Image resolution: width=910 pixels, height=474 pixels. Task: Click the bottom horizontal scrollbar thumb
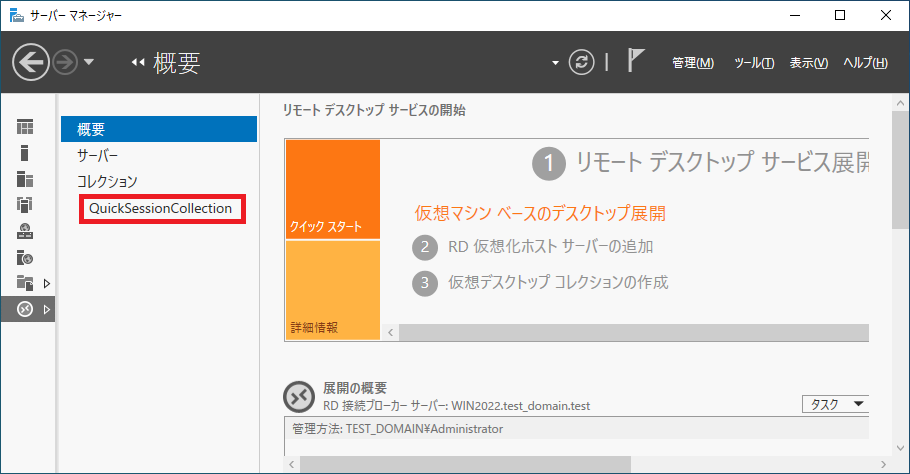465,464
